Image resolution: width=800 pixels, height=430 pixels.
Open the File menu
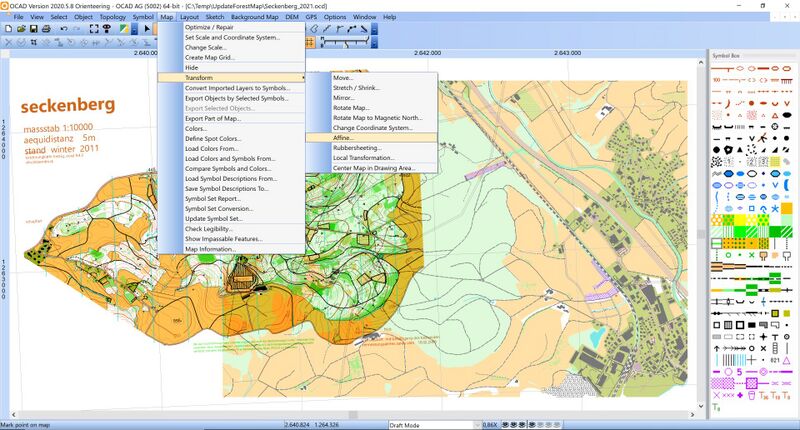tap(18, 17)
